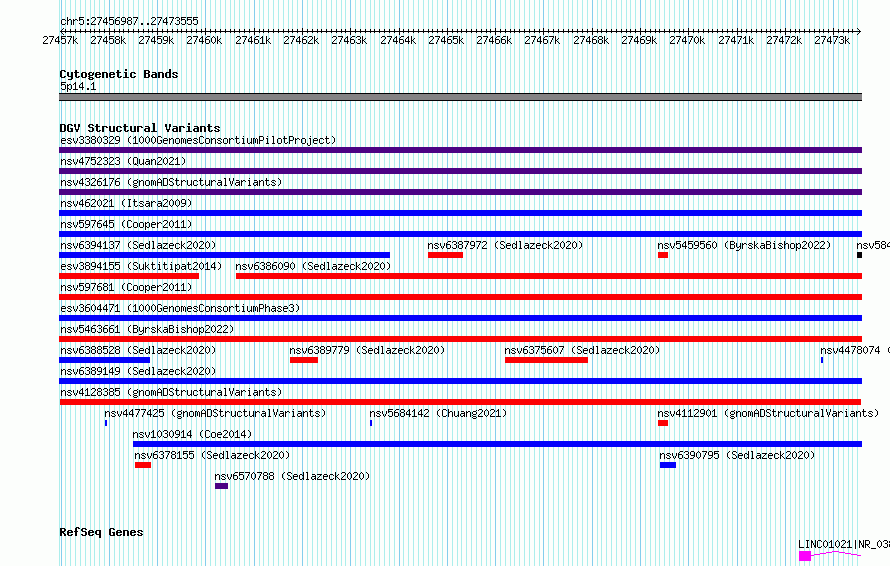Select the nsv4752323 (Quan2021) label
This screenshot has height=566, width=890.
(x=123, y=161)
